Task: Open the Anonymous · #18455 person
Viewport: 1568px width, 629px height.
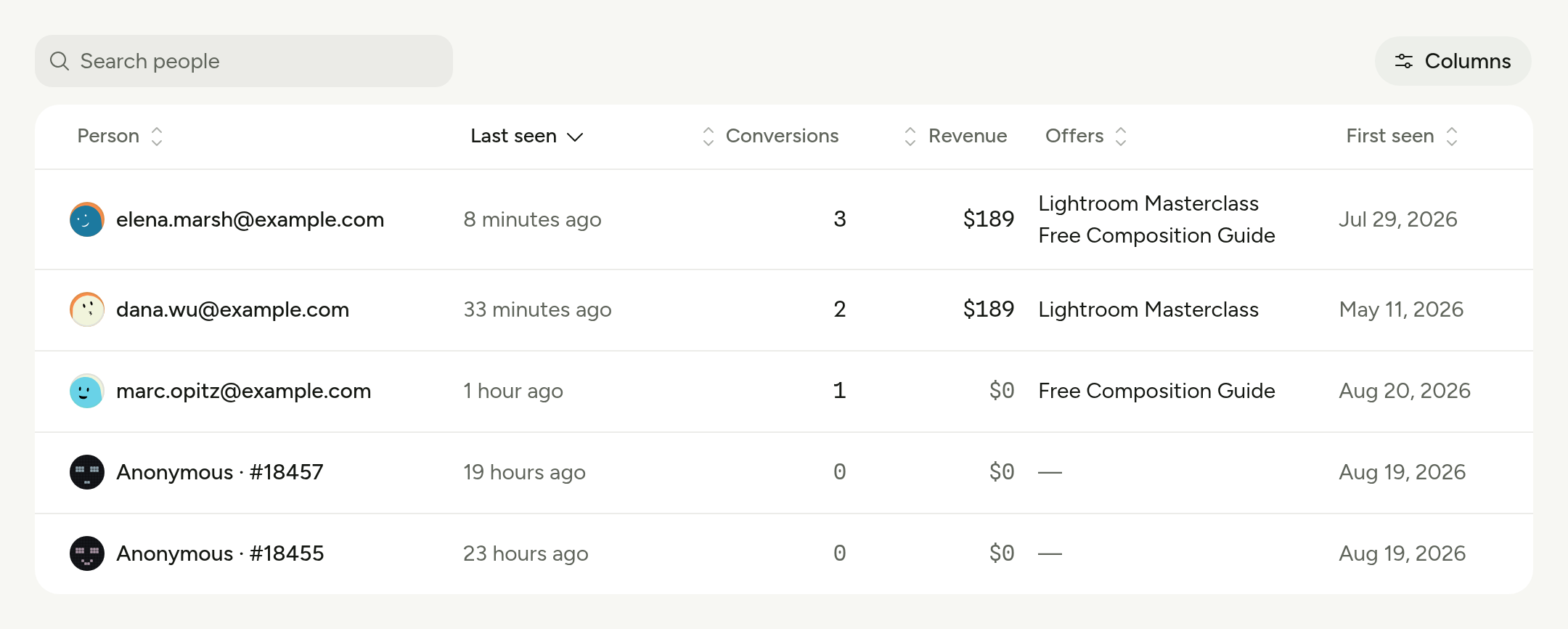Action: (220, 553)
